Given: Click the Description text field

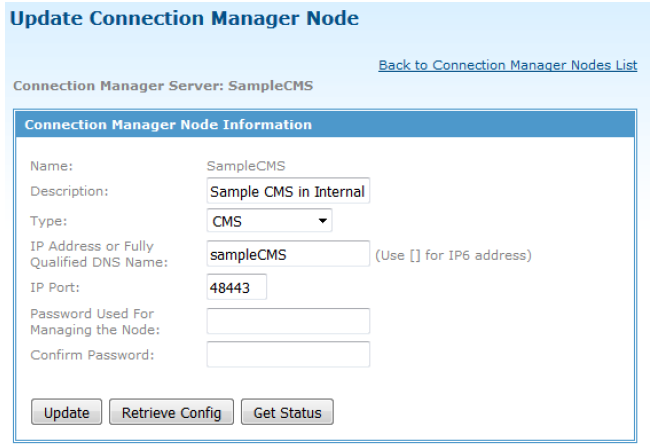Looking at the screenshot, I should (288, 191).
